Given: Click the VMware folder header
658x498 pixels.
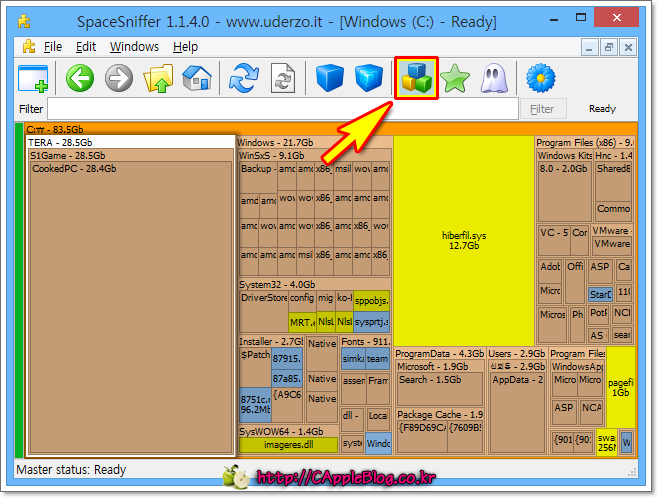Looking at the screenshot, I should (x=612, y=231).
